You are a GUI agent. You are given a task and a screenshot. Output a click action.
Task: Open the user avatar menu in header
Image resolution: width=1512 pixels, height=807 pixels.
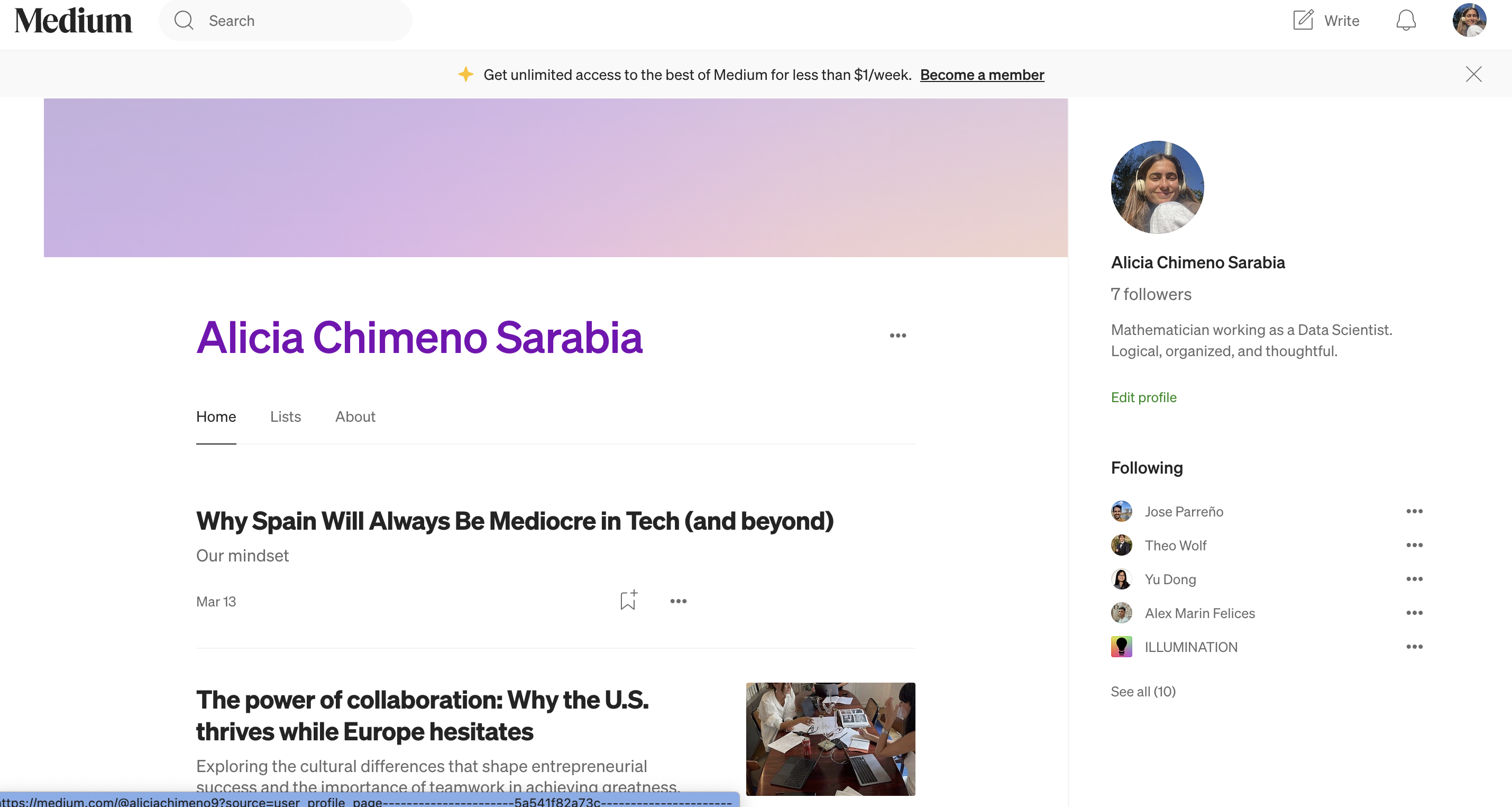point(1469,20)
